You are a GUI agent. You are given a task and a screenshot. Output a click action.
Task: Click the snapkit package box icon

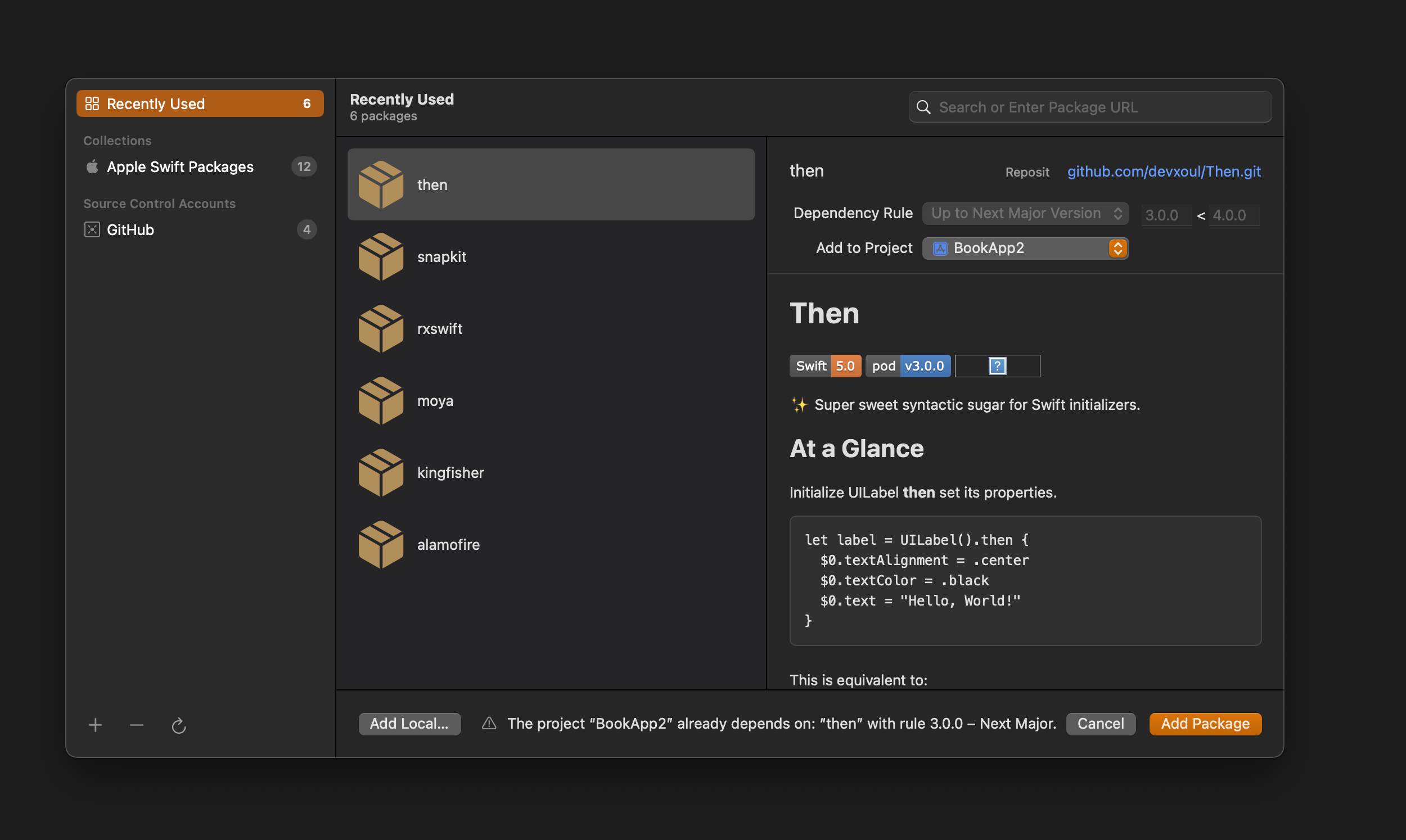coord(381,256)
